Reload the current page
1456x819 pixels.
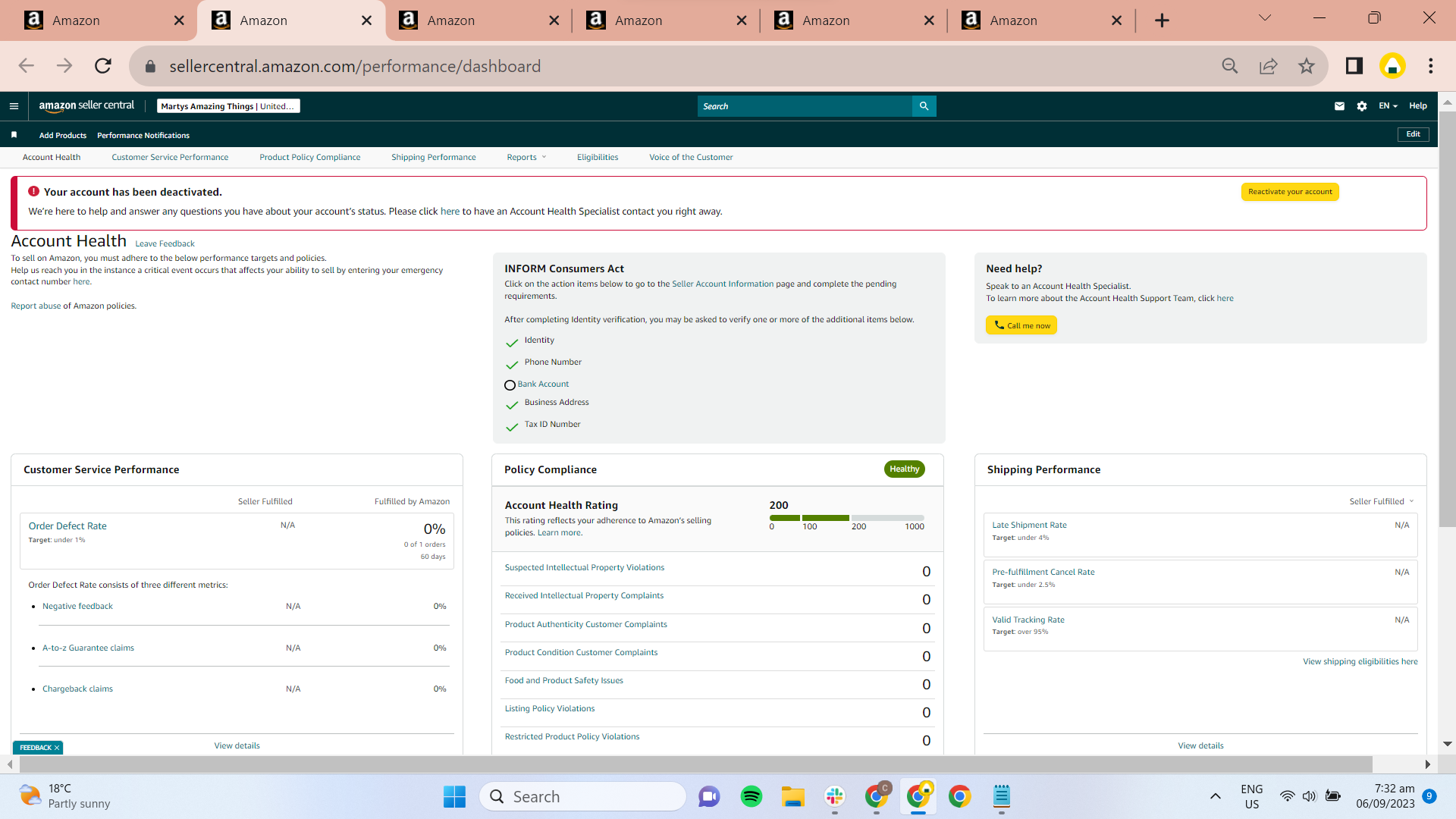click(103, 66)
